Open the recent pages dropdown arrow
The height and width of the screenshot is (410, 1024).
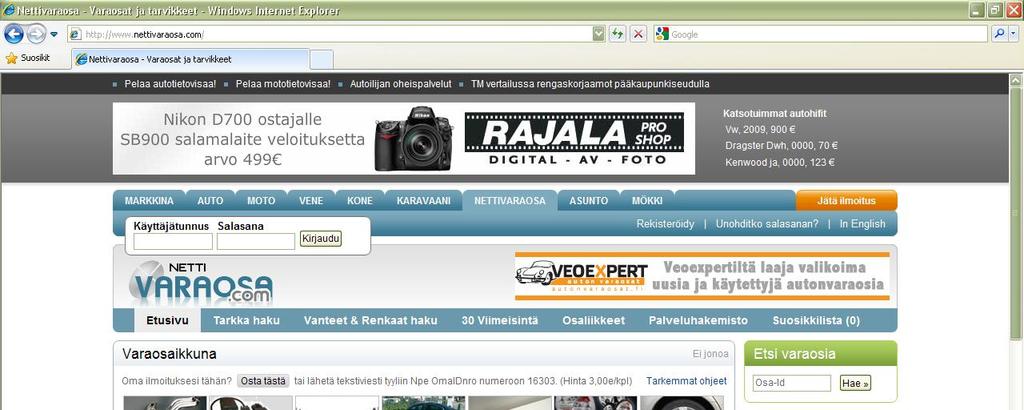54,34
